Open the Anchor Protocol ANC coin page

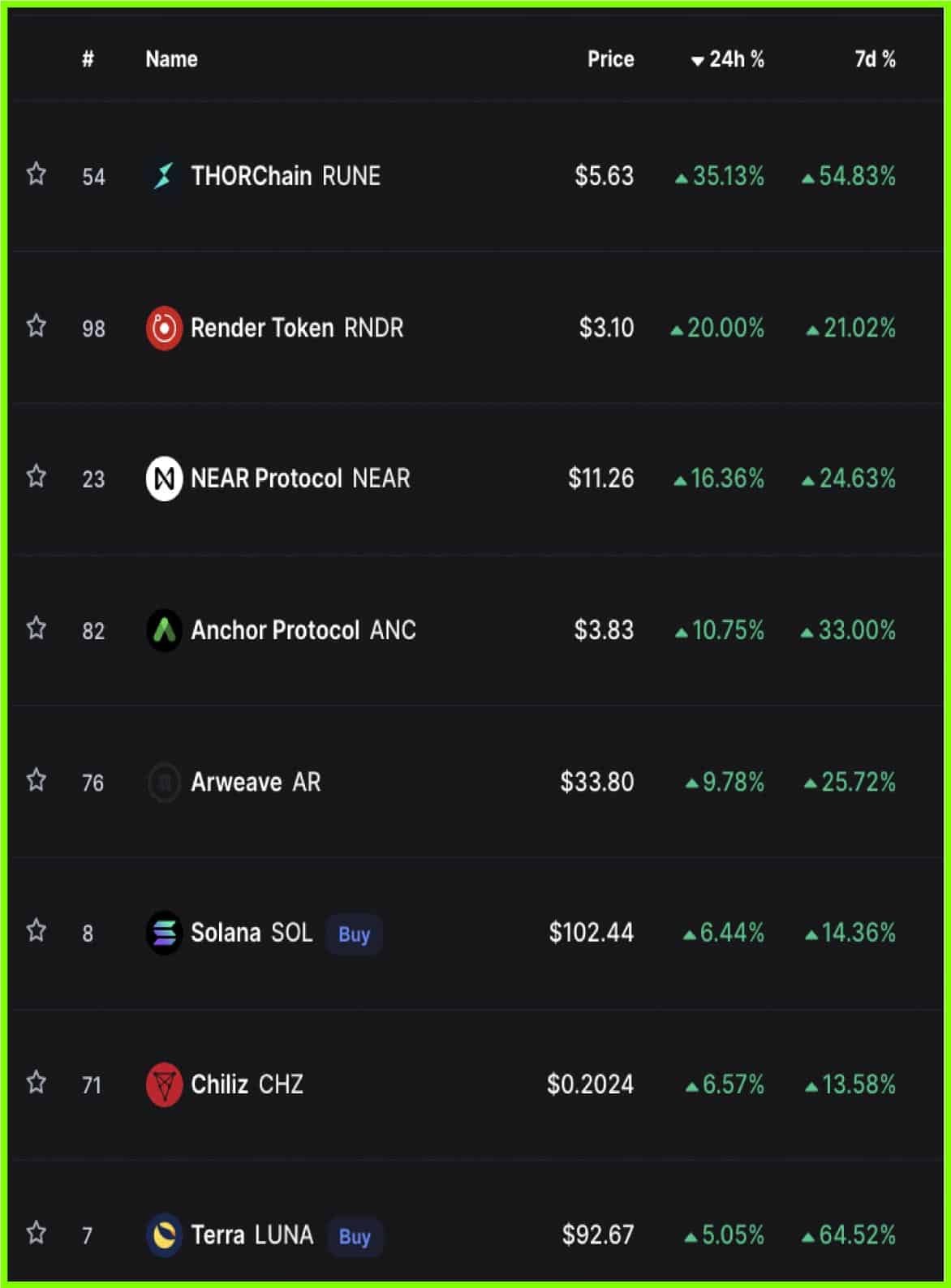(303, 630)
